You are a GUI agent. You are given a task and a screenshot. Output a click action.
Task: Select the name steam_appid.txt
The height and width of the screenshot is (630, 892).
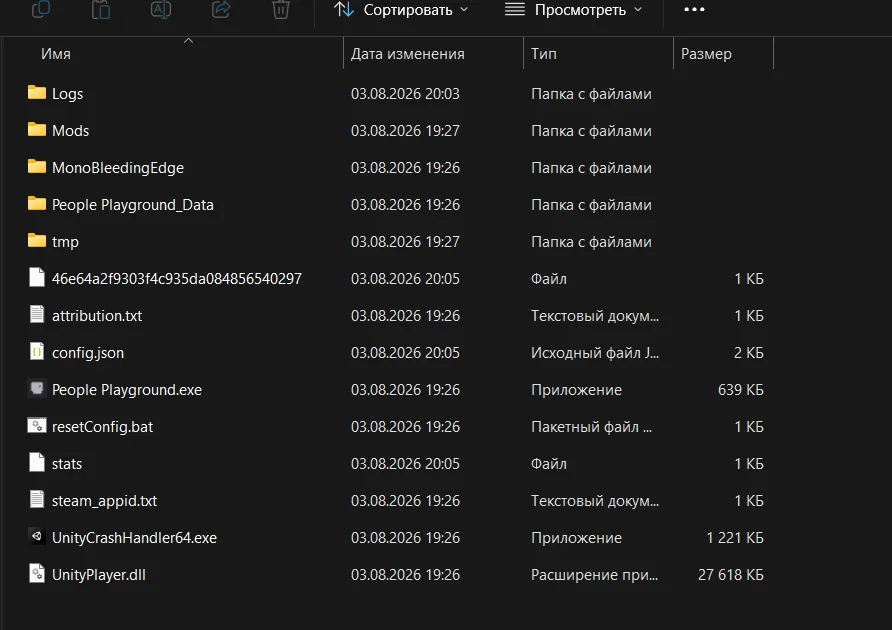tap(104, 501)
